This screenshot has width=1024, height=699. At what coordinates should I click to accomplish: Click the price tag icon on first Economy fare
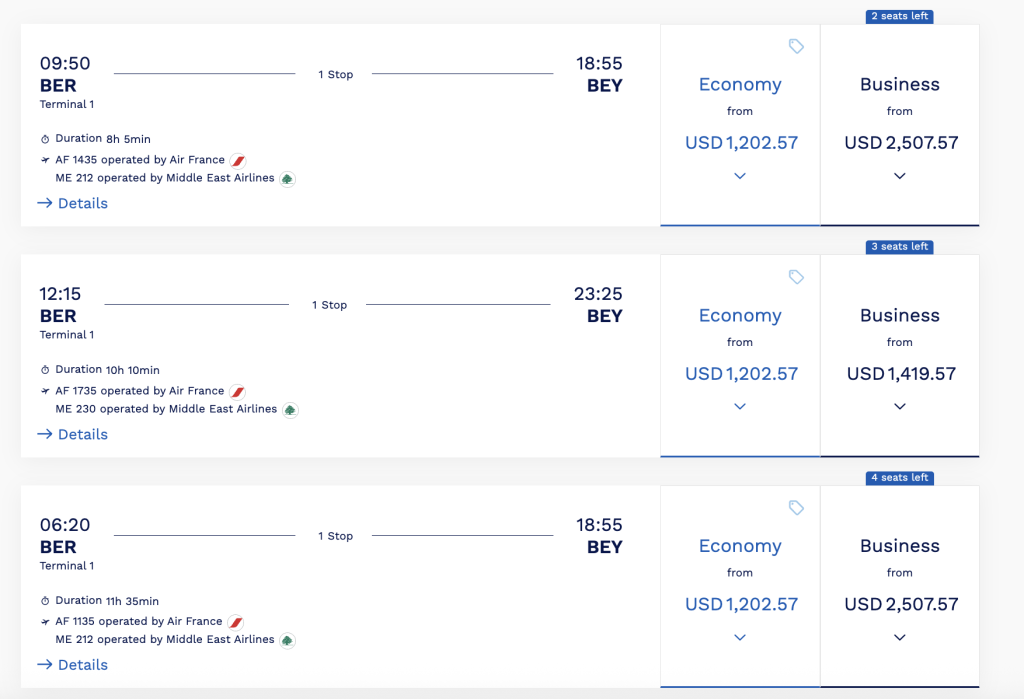click(795, 46)
